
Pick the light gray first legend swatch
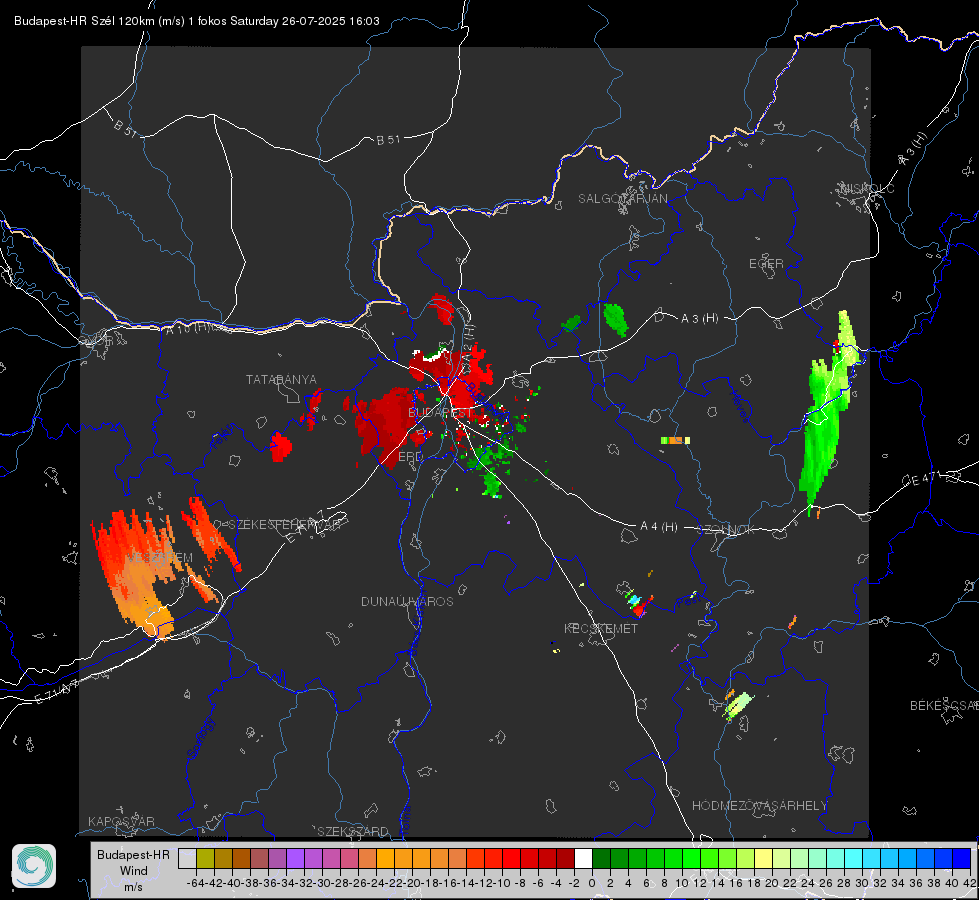pos(187,858)
